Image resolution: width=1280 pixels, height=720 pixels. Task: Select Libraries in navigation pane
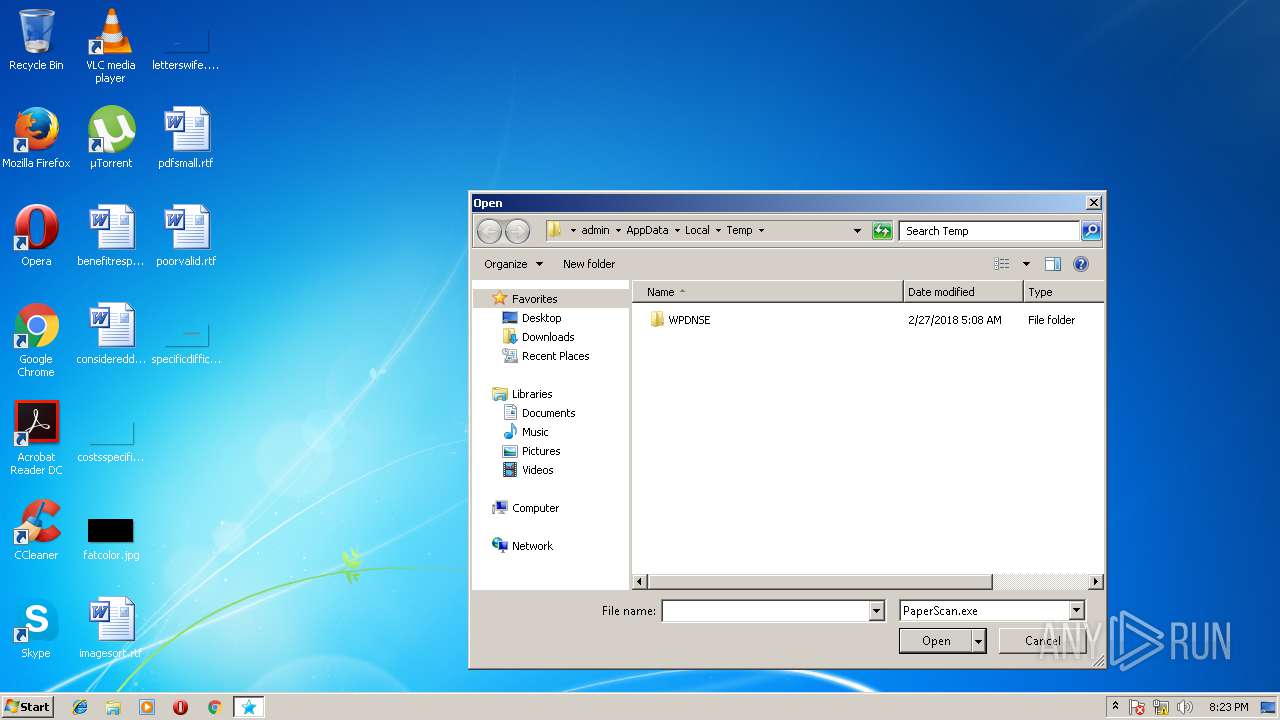(531, 394)
